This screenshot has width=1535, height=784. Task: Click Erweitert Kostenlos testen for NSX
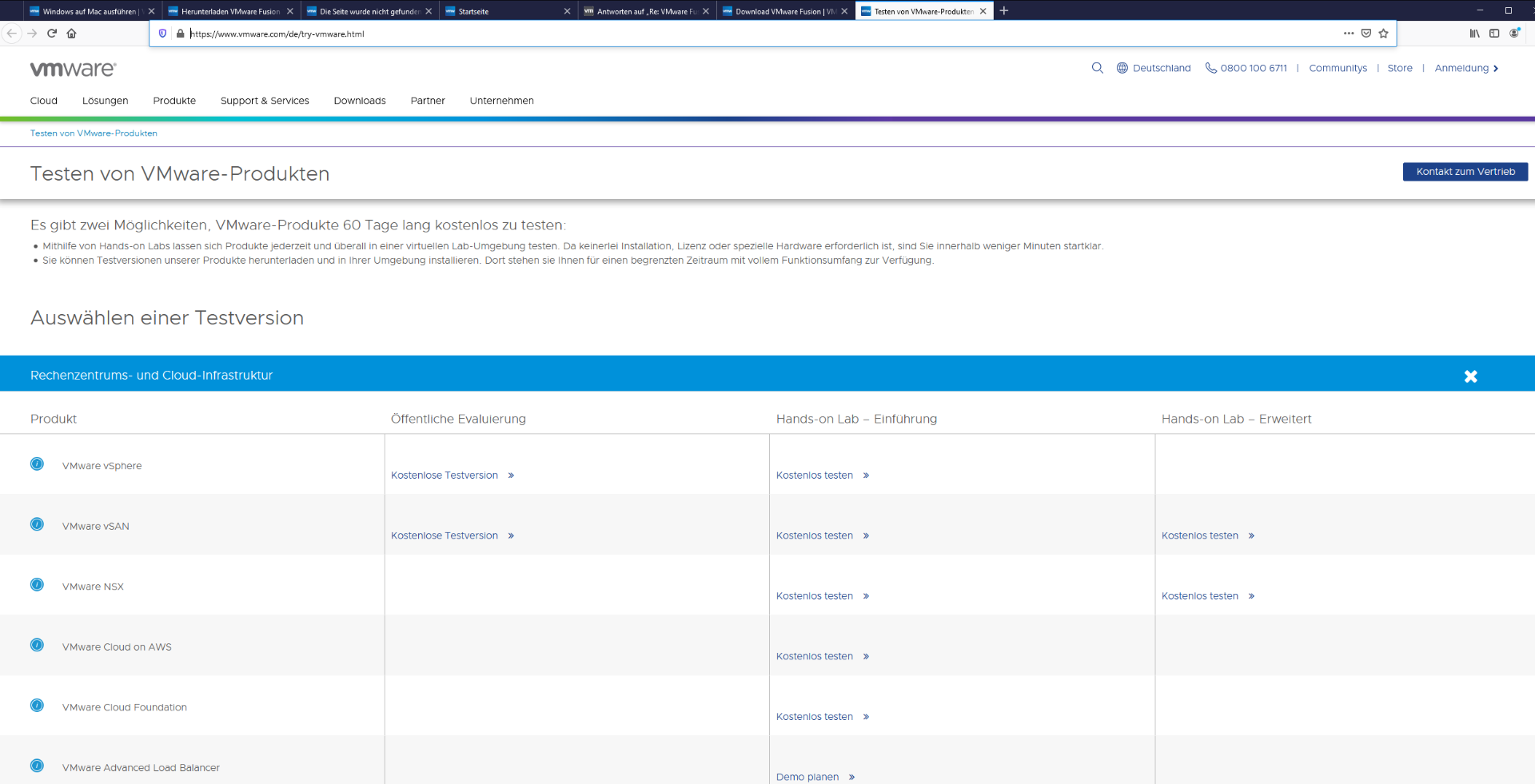tap(1208, 596)
